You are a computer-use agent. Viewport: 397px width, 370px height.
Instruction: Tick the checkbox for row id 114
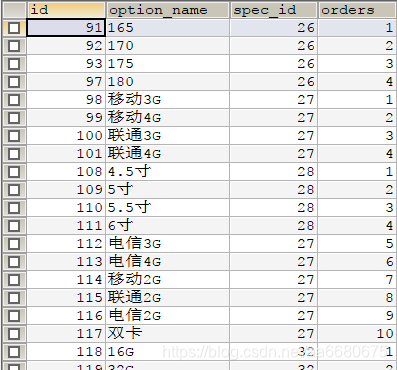pyautogui.click(x=14, y=280)
